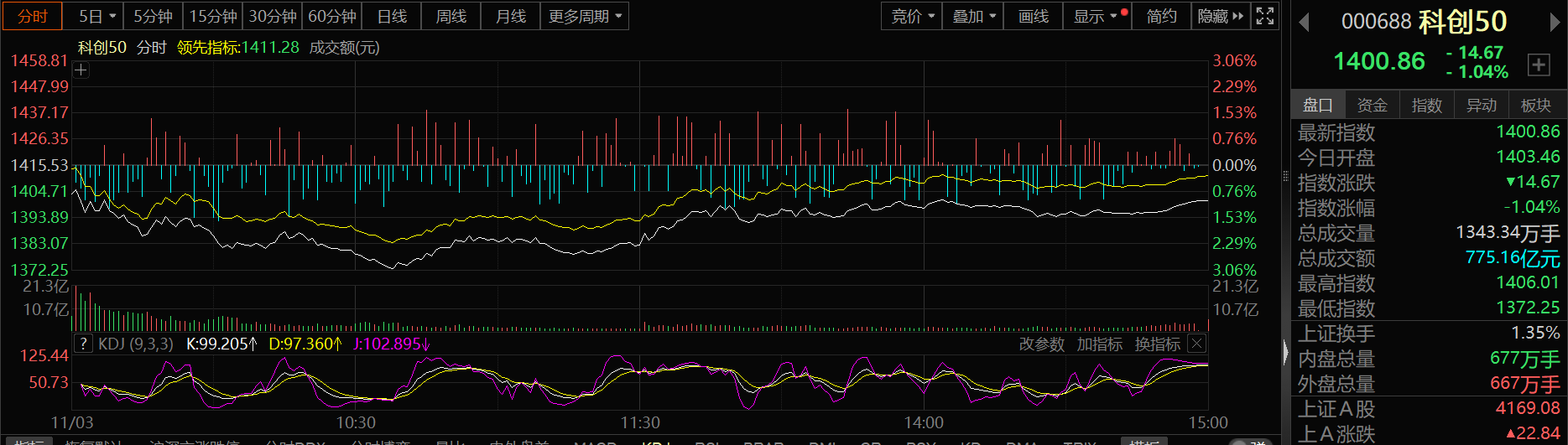Open the 显示 display options dropdown
The width and height of the screenshot is (1568, 445).
click(x=1096, y=16)
